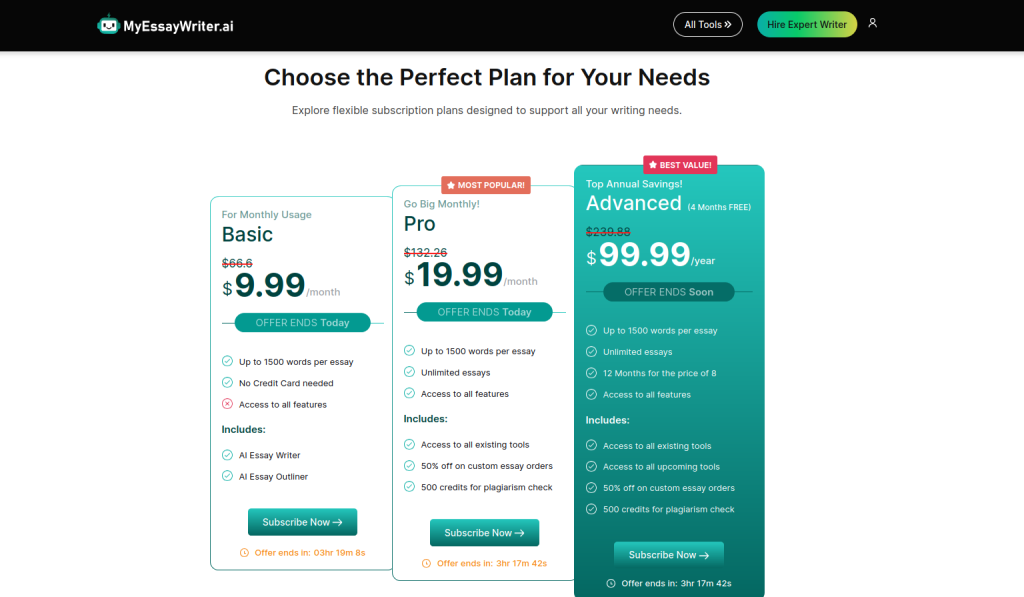Click the MyEssayWriter.ai brand name text
1024x597 pixels.
tap(178, 26)
